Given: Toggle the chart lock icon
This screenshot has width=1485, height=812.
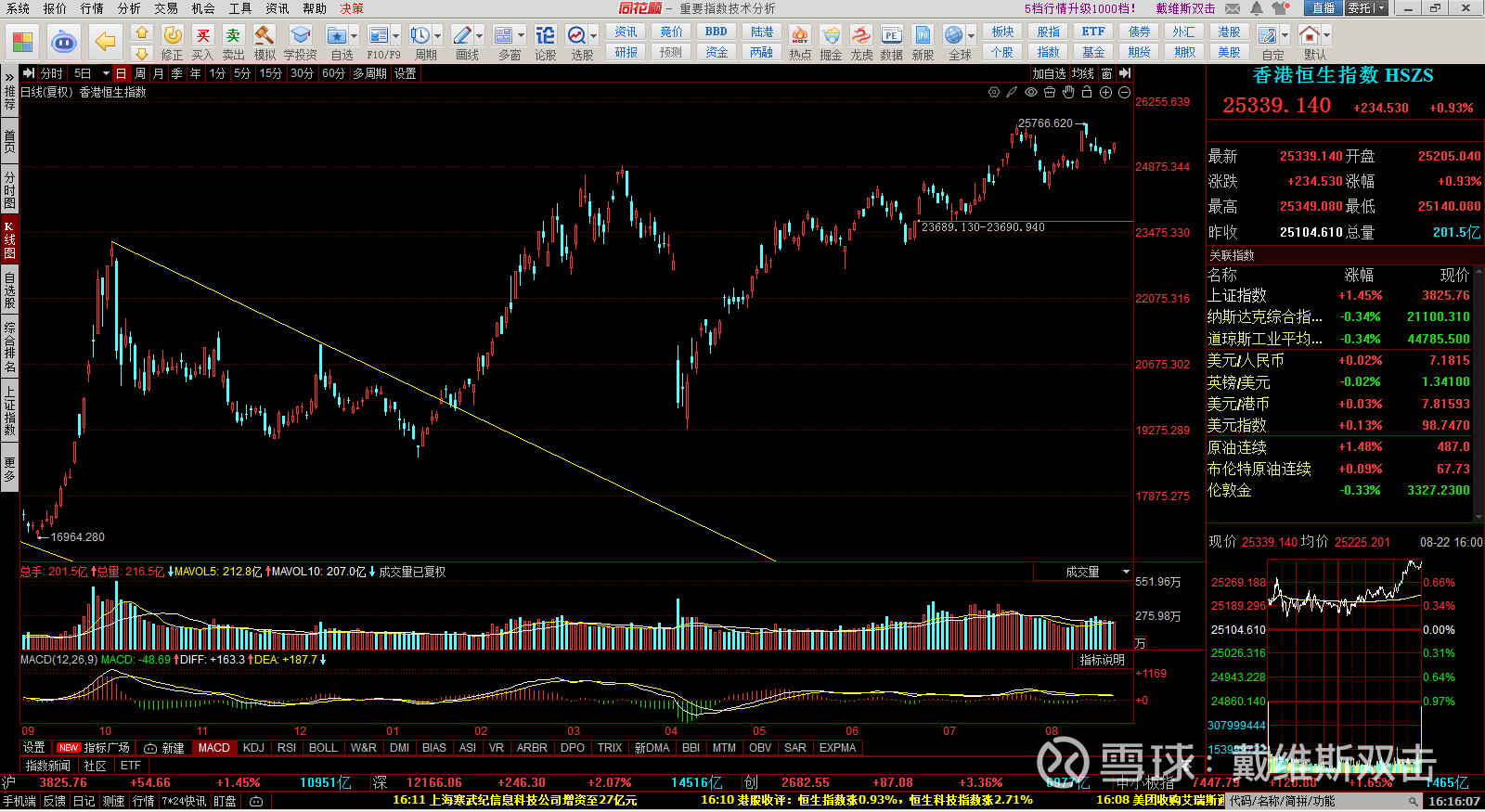Looking at the screenshot, I should [x=1087, y=92].
